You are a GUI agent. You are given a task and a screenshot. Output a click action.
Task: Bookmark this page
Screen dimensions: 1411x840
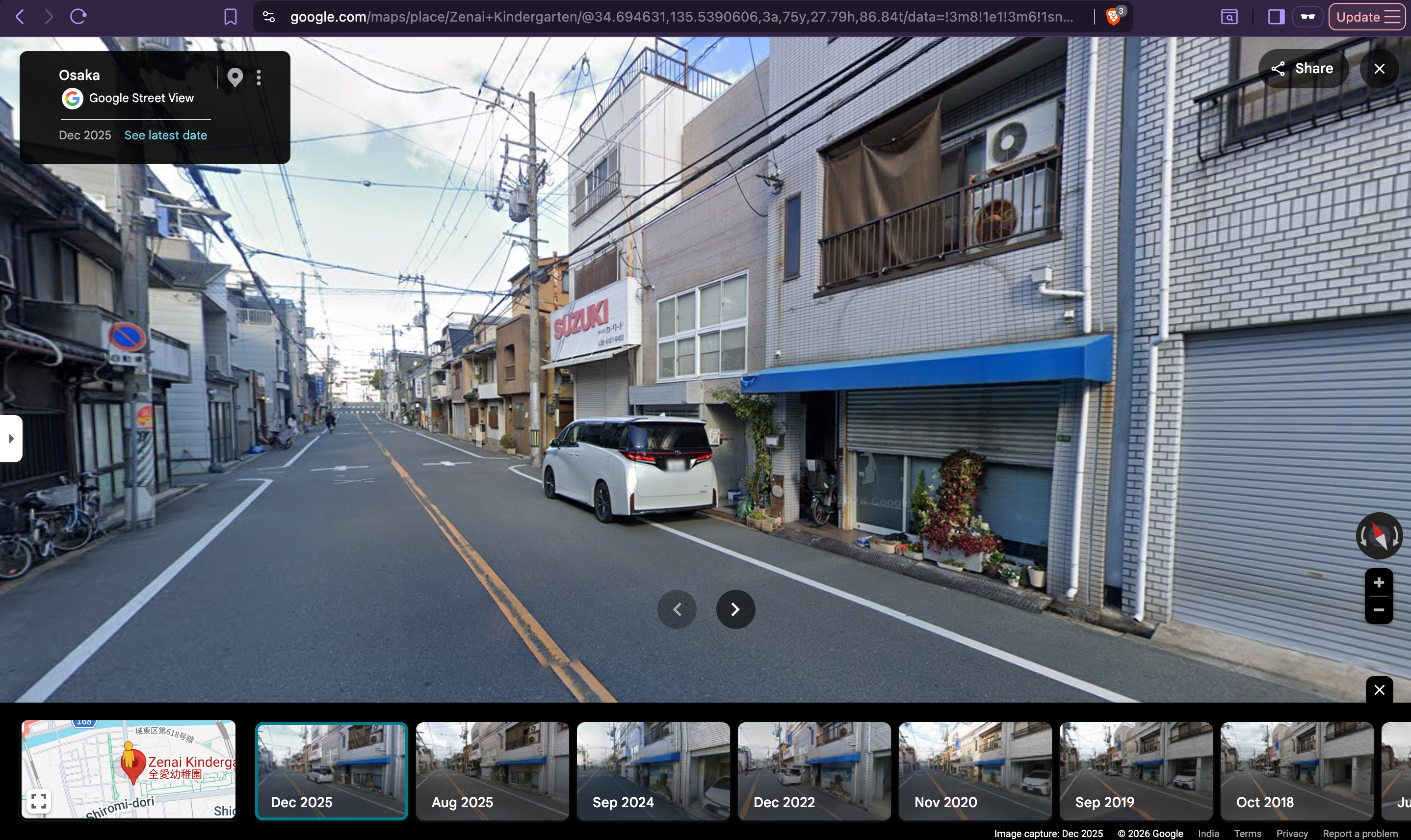[231, 17]
